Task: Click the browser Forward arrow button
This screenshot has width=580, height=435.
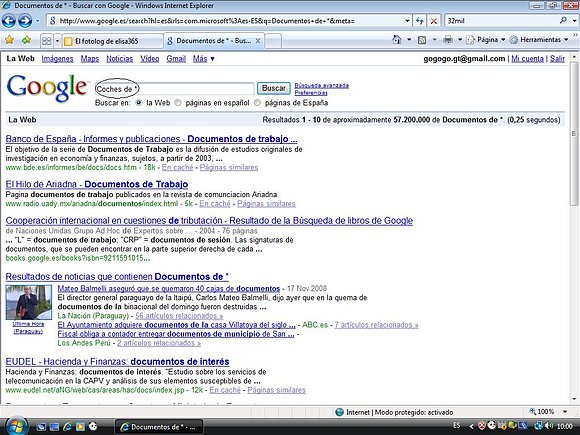Action: (x=25, y=21)
